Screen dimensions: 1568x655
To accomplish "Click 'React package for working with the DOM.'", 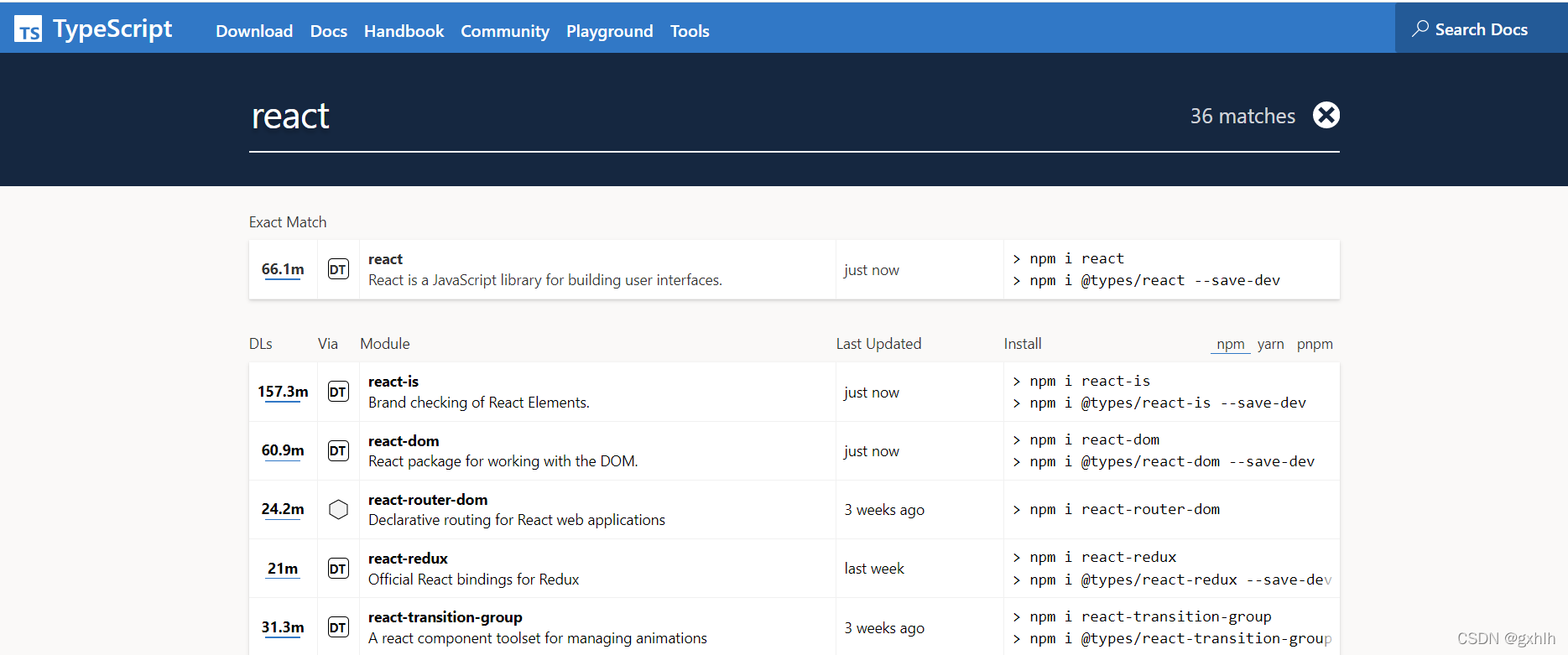I will [503, 461].
